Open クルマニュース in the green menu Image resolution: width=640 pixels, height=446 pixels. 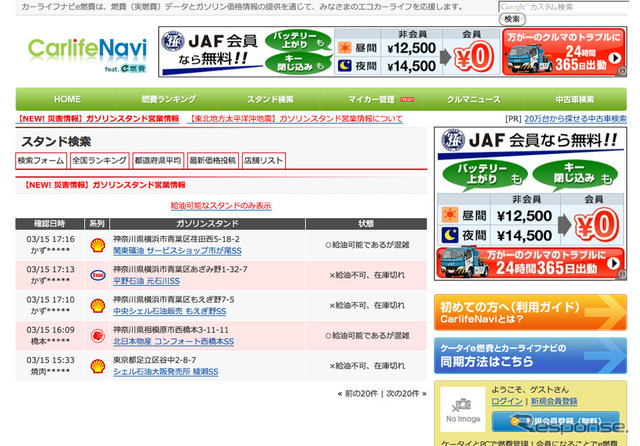point(473,99)
